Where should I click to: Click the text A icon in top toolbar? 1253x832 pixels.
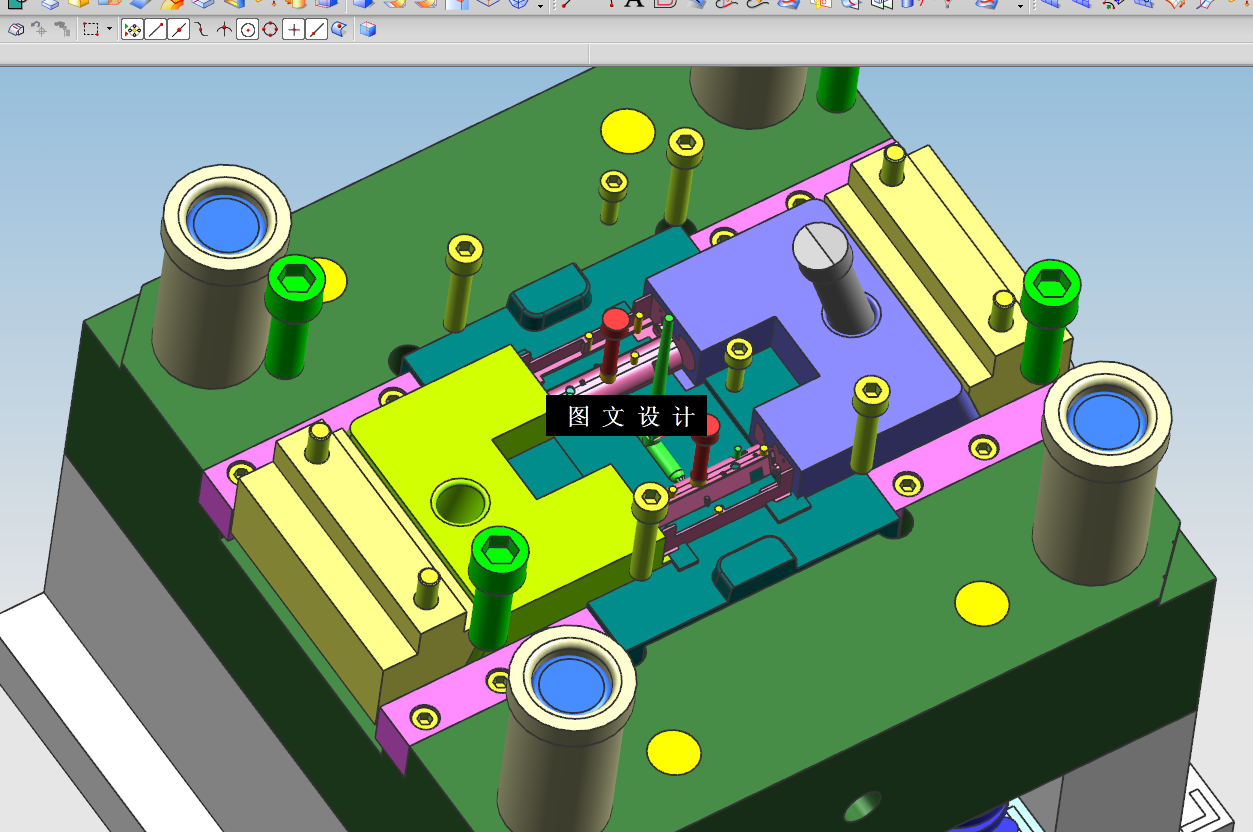coord(634,3)
